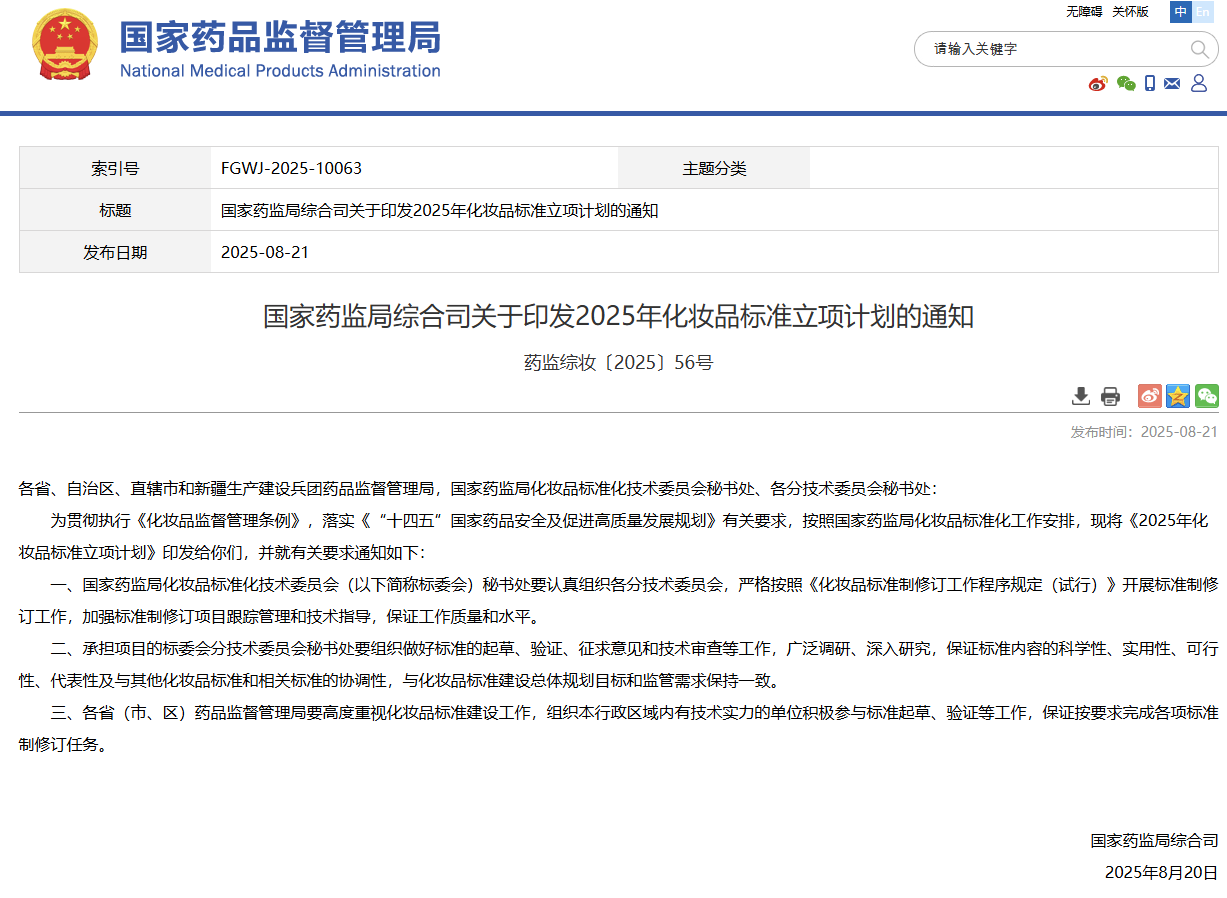The image size is (1227, 898).
Task: Click the search magnifier icon
Action: pyautogui.click(x=1199, y=49)
